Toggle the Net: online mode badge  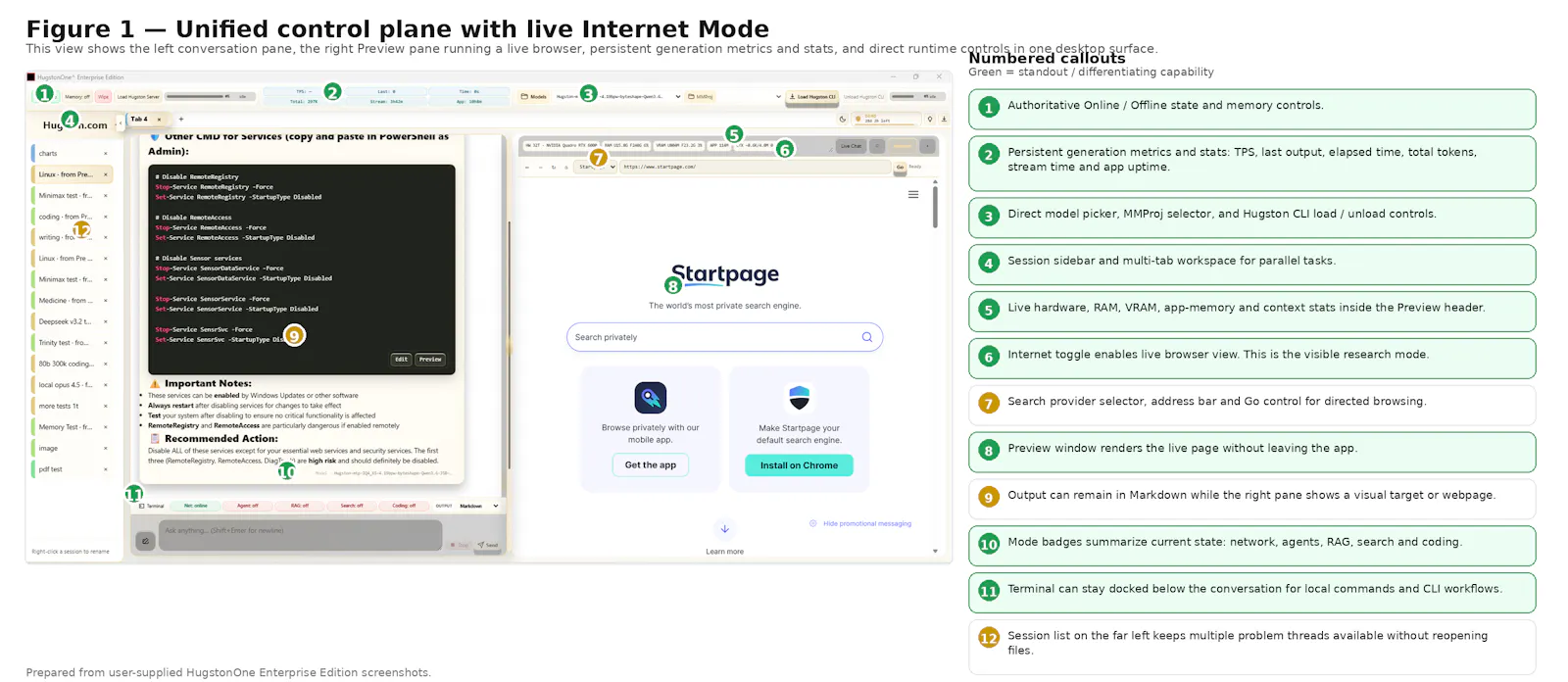point(196,506)
